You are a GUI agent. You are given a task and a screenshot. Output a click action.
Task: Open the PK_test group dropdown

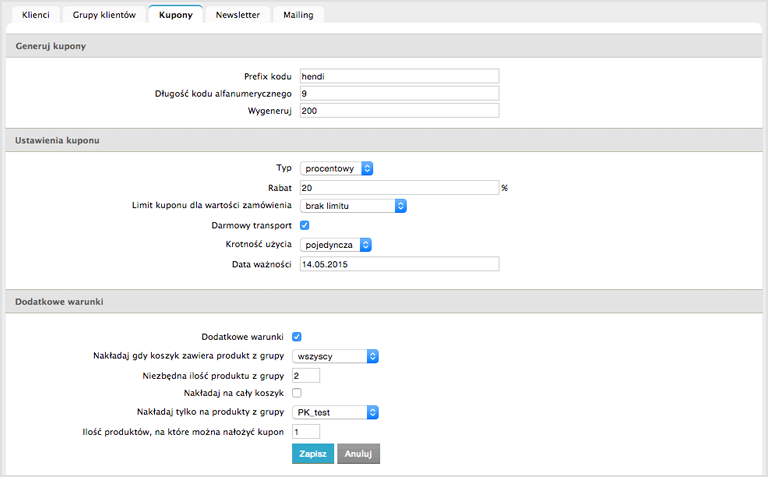click(x=336, y=412)
